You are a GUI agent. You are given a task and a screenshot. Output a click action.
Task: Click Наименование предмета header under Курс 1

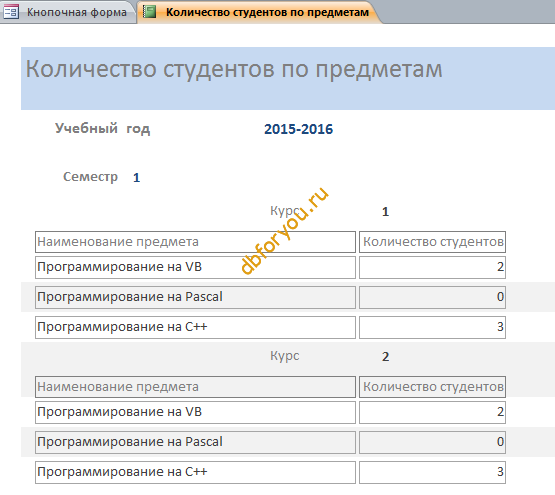(195, 242)
